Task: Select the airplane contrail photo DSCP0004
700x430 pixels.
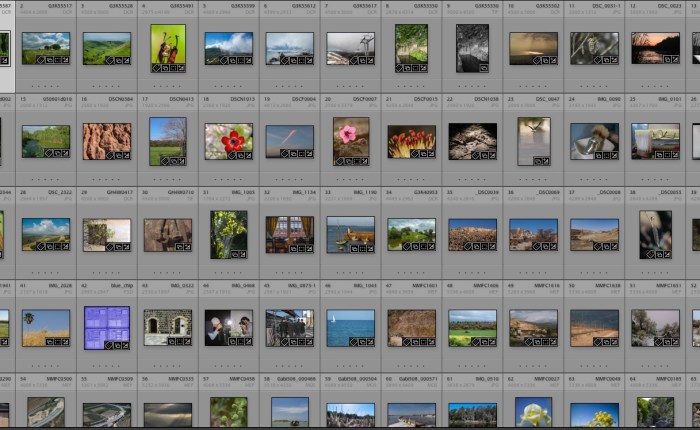Action: [289, 139]
